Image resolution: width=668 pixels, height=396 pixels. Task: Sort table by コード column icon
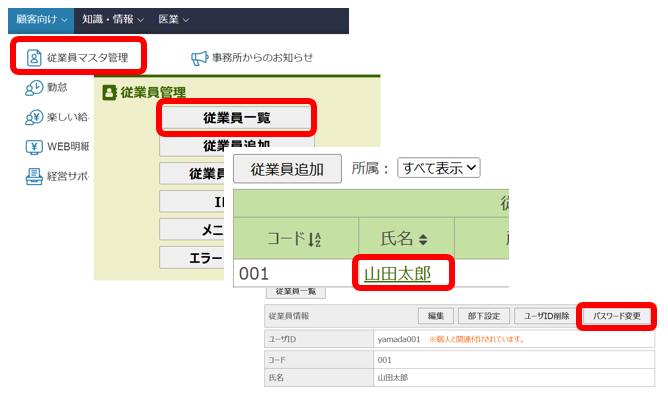(314, 239)
